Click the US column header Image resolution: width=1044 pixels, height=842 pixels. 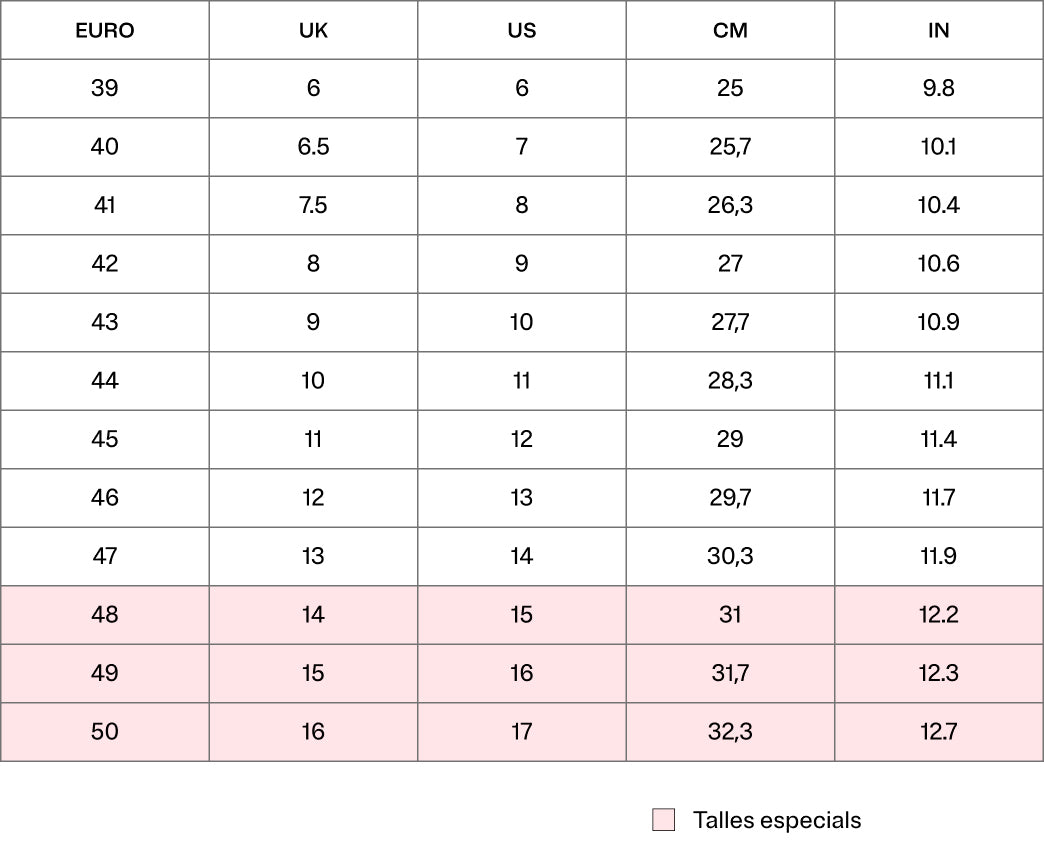[522, 30]
